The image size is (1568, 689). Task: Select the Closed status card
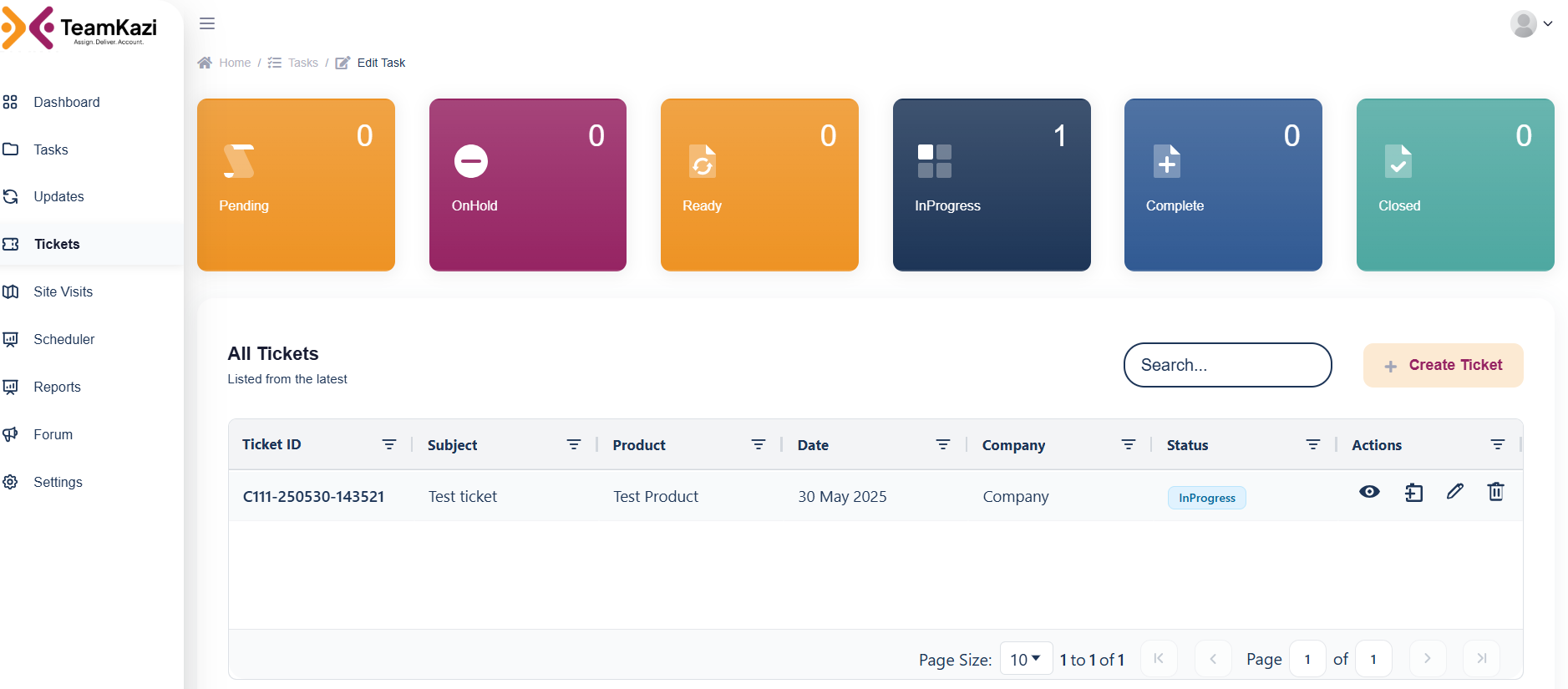1455,185
